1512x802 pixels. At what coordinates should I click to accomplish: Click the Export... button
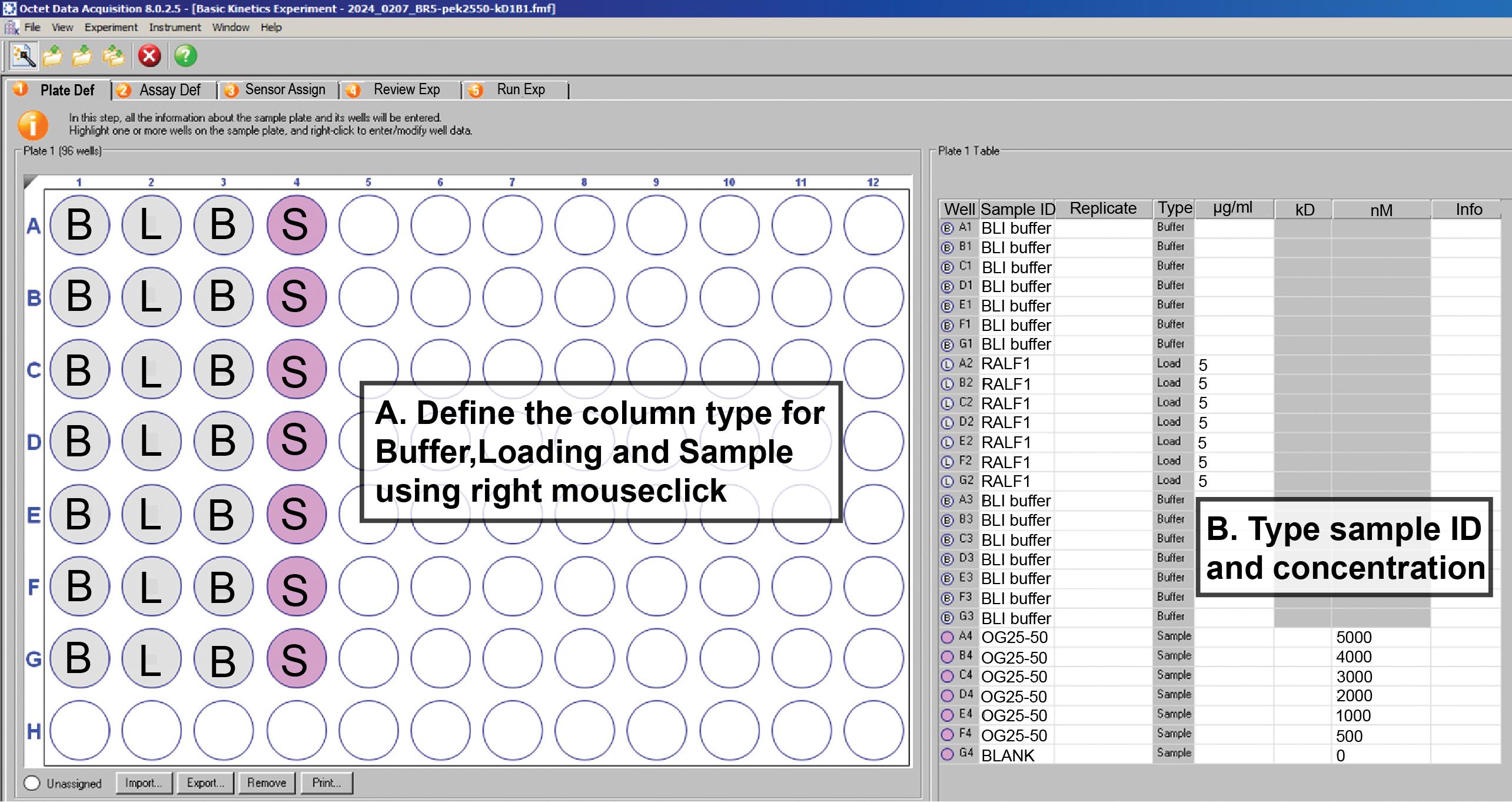[x=205, y=783]
